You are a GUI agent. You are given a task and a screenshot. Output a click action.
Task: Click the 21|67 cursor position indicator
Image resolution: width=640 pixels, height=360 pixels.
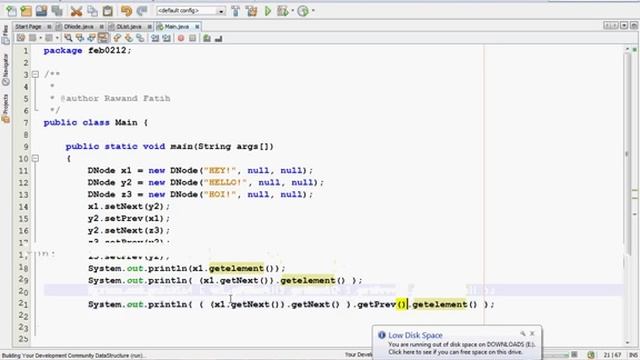(x=612, y=355)
